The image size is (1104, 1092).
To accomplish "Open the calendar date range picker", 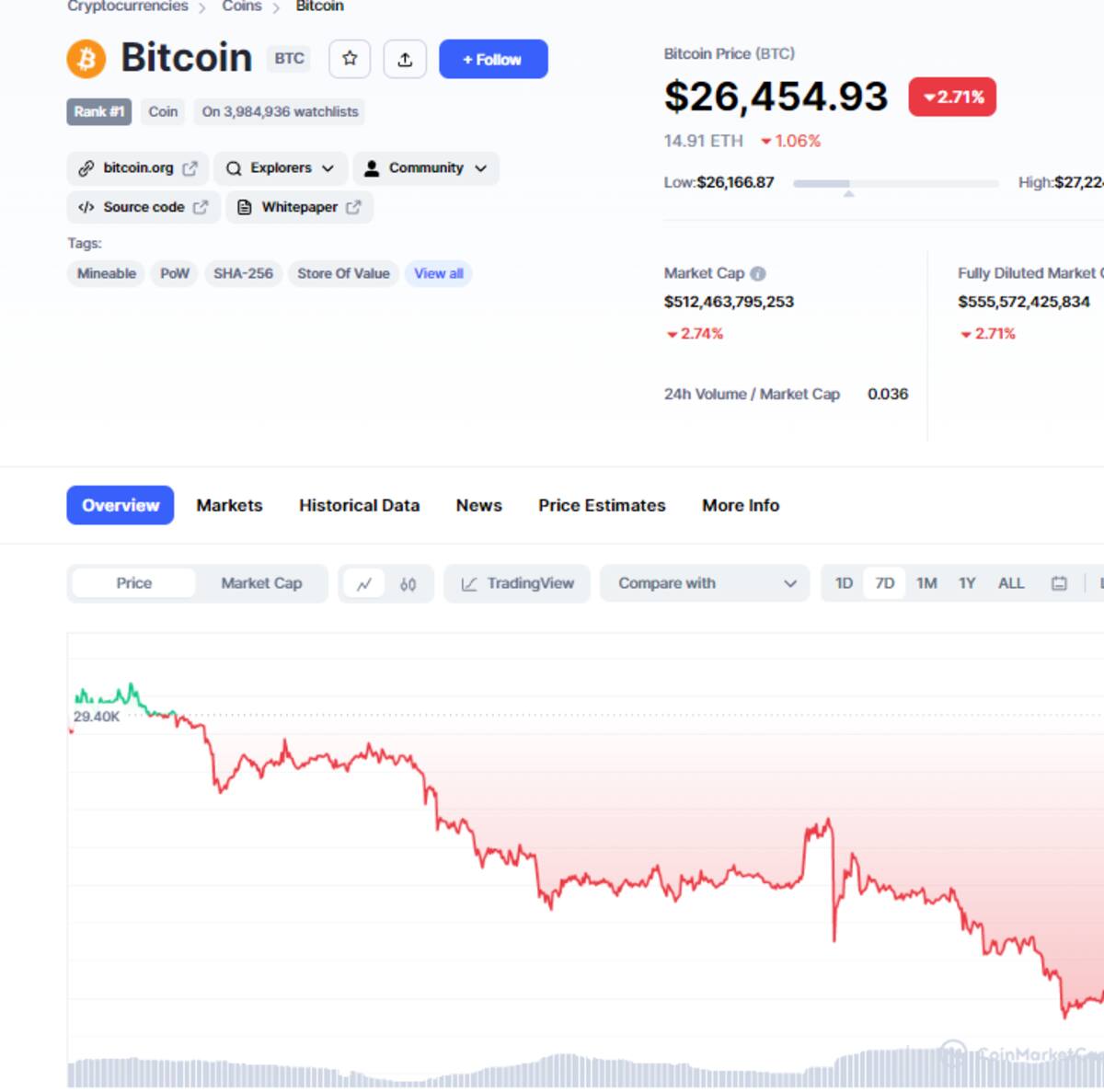I will point(1059,583).
